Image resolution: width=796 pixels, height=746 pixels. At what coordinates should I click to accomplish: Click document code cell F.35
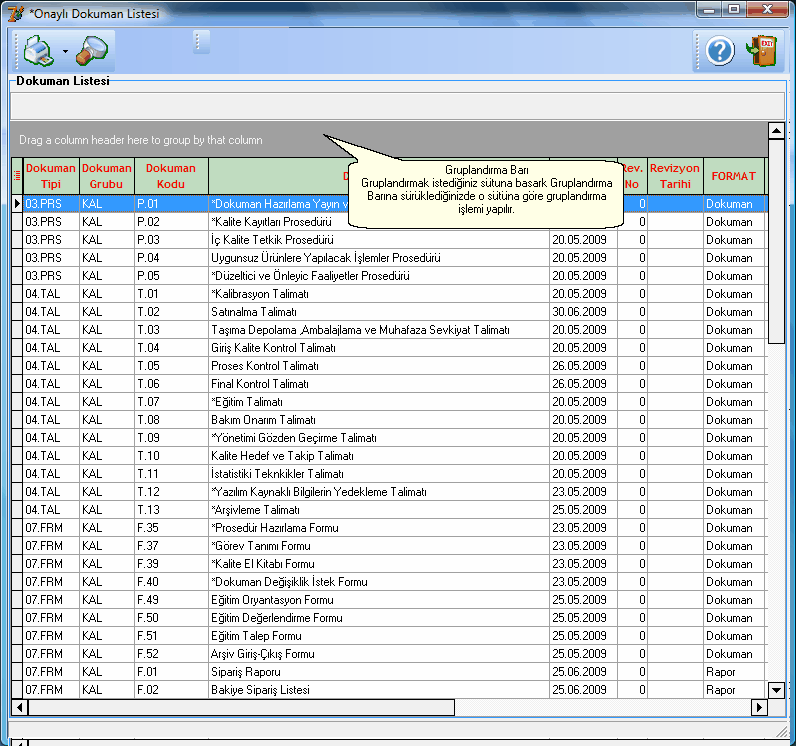click(171, 528)
